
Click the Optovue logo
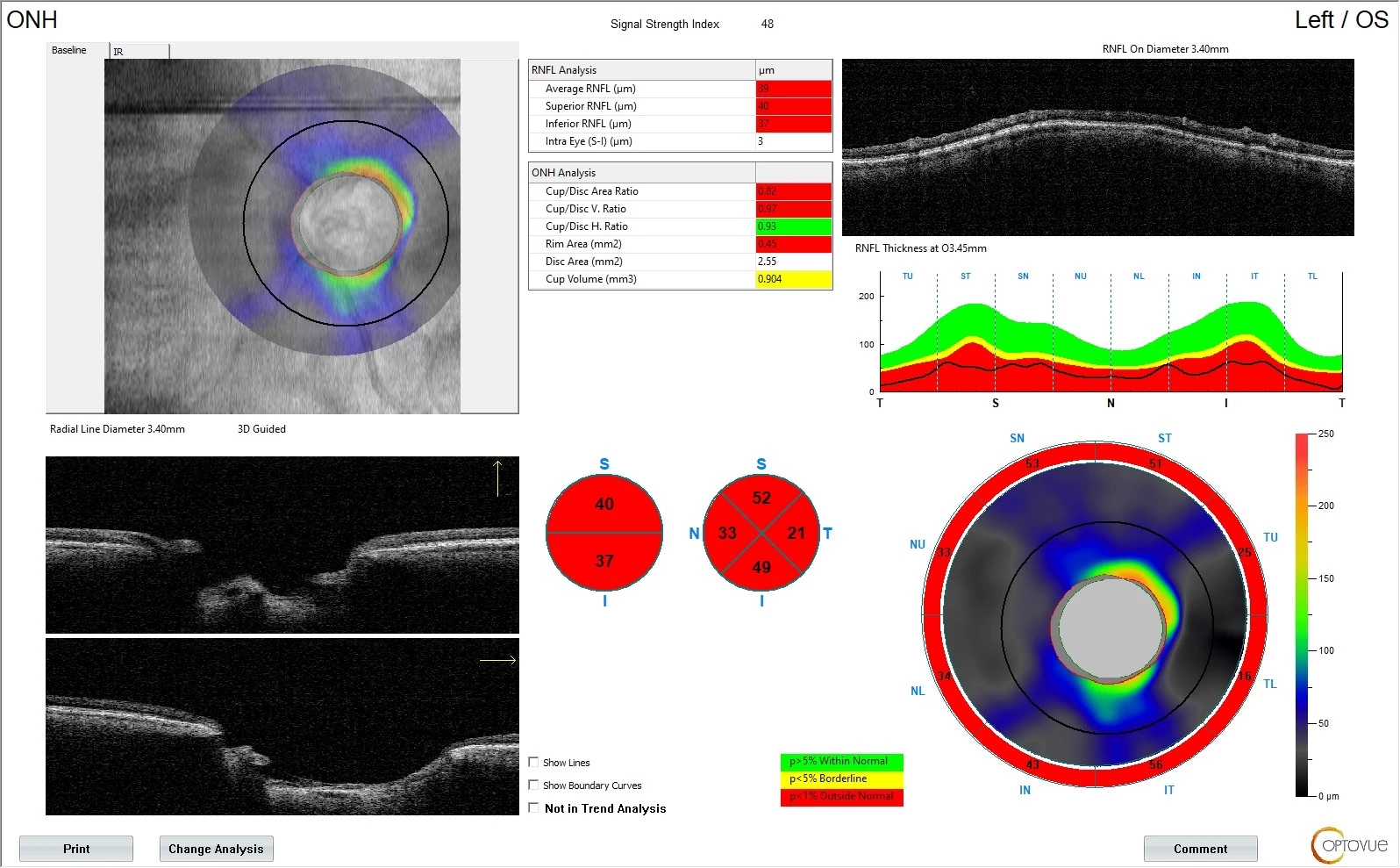pos(1349,845)
